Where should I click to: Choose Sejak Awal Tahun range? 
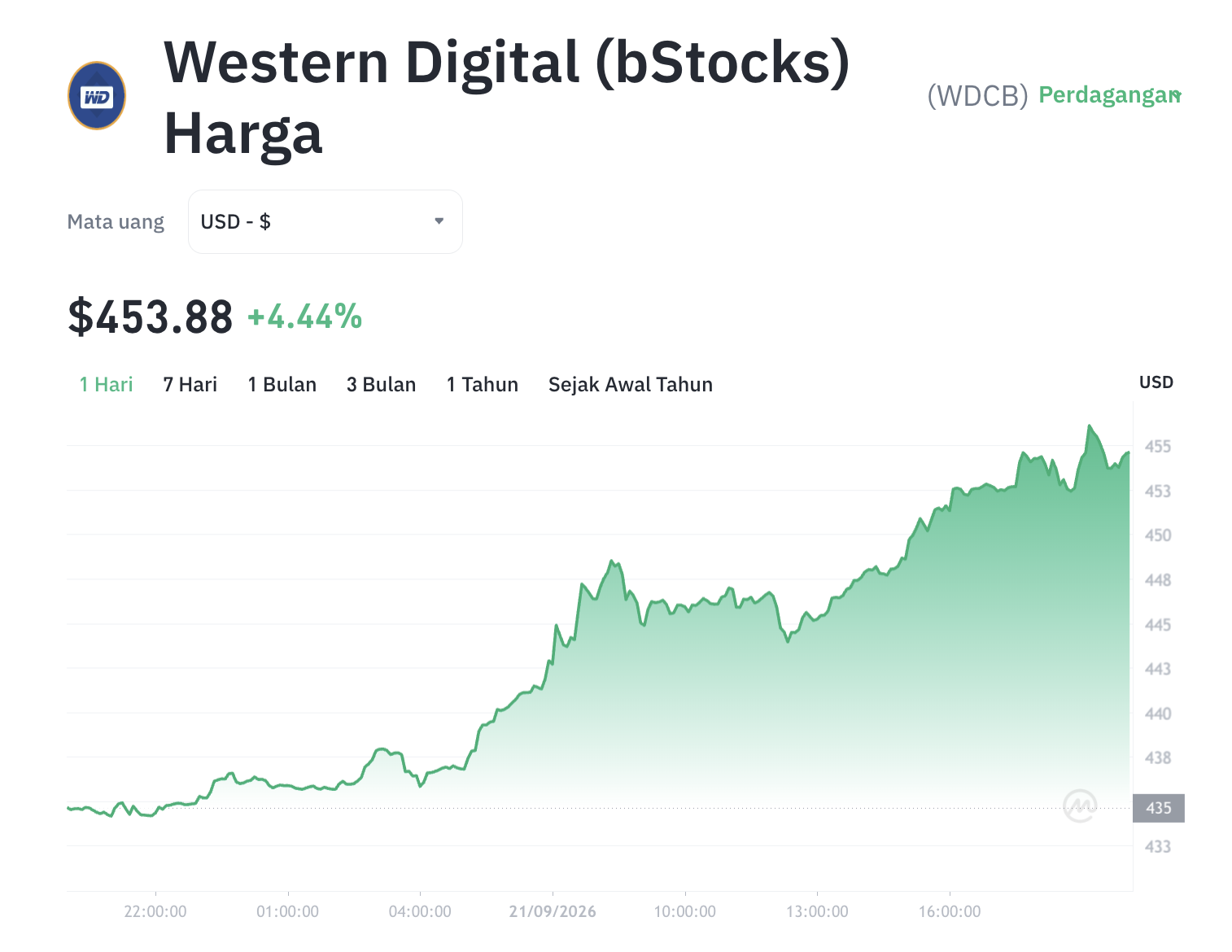point(631,384)
